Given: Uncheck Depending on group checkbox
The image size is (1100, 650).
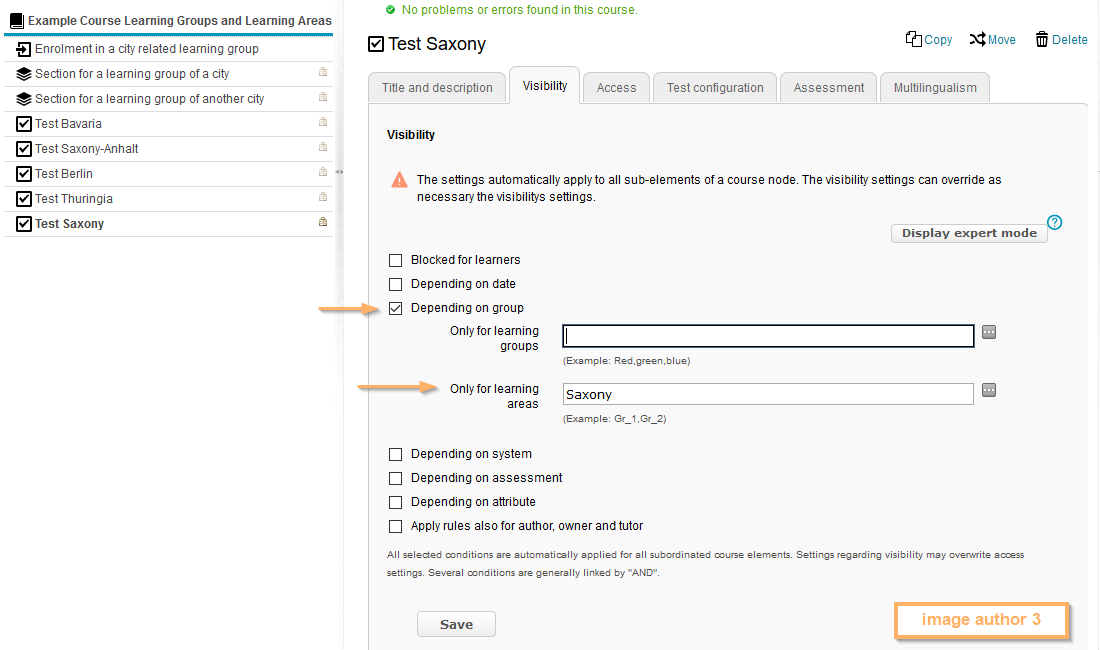Looking at the screenshot, I should coord(396,308).
